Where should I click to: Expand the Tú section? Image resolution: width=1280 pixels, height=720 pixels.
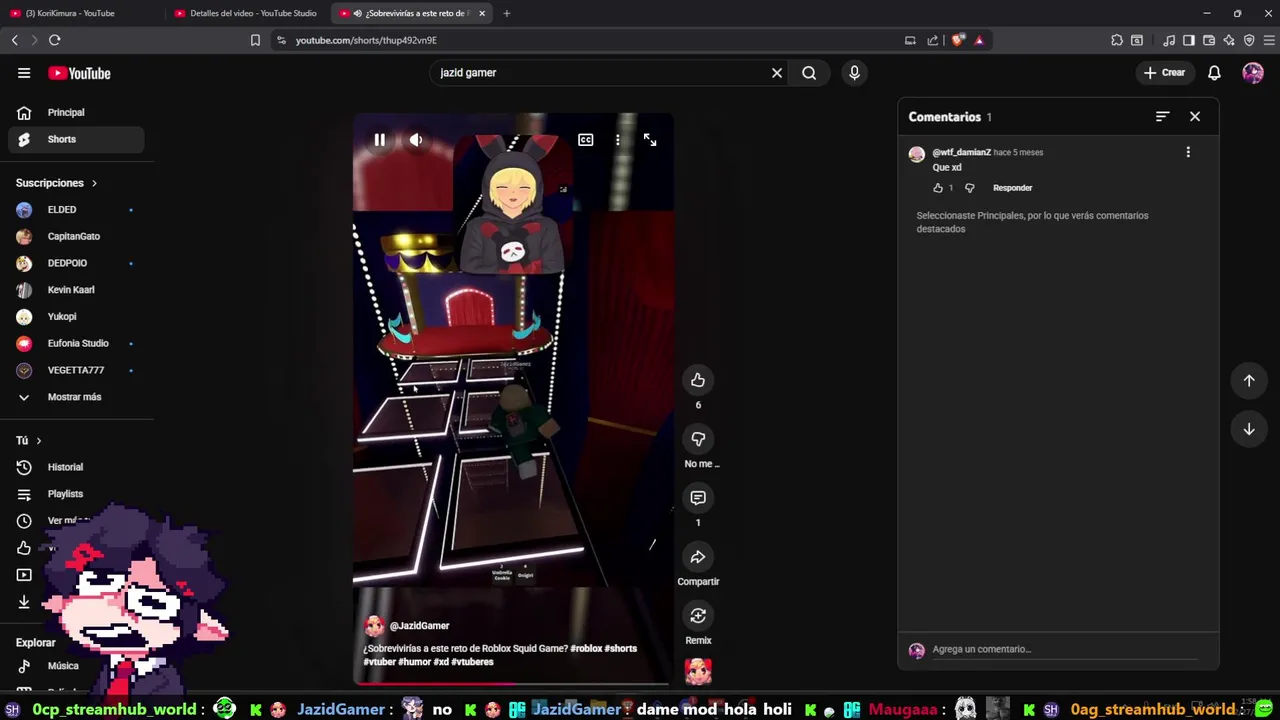[x=29, y=441]
